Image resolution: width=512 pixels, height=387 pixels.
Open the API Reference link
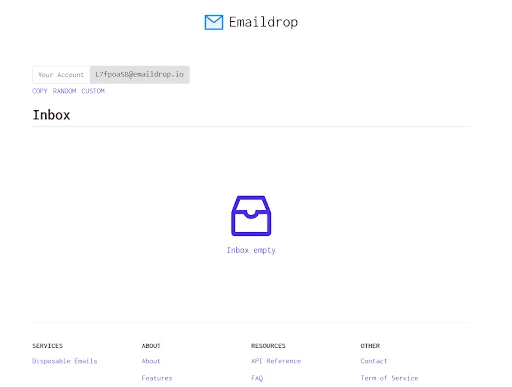pyautogui.click(x=276, y=361)
